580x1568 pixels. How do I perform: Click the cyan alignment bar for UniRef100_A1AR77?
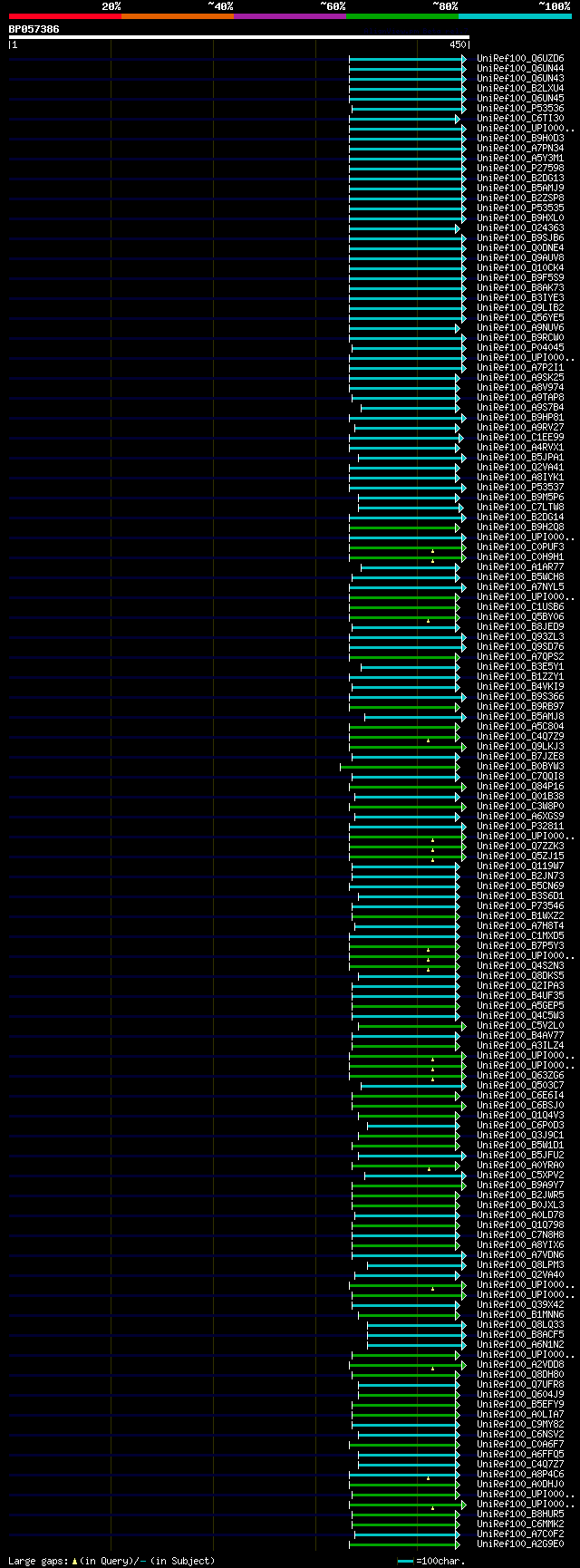click(x=410, y=567)
